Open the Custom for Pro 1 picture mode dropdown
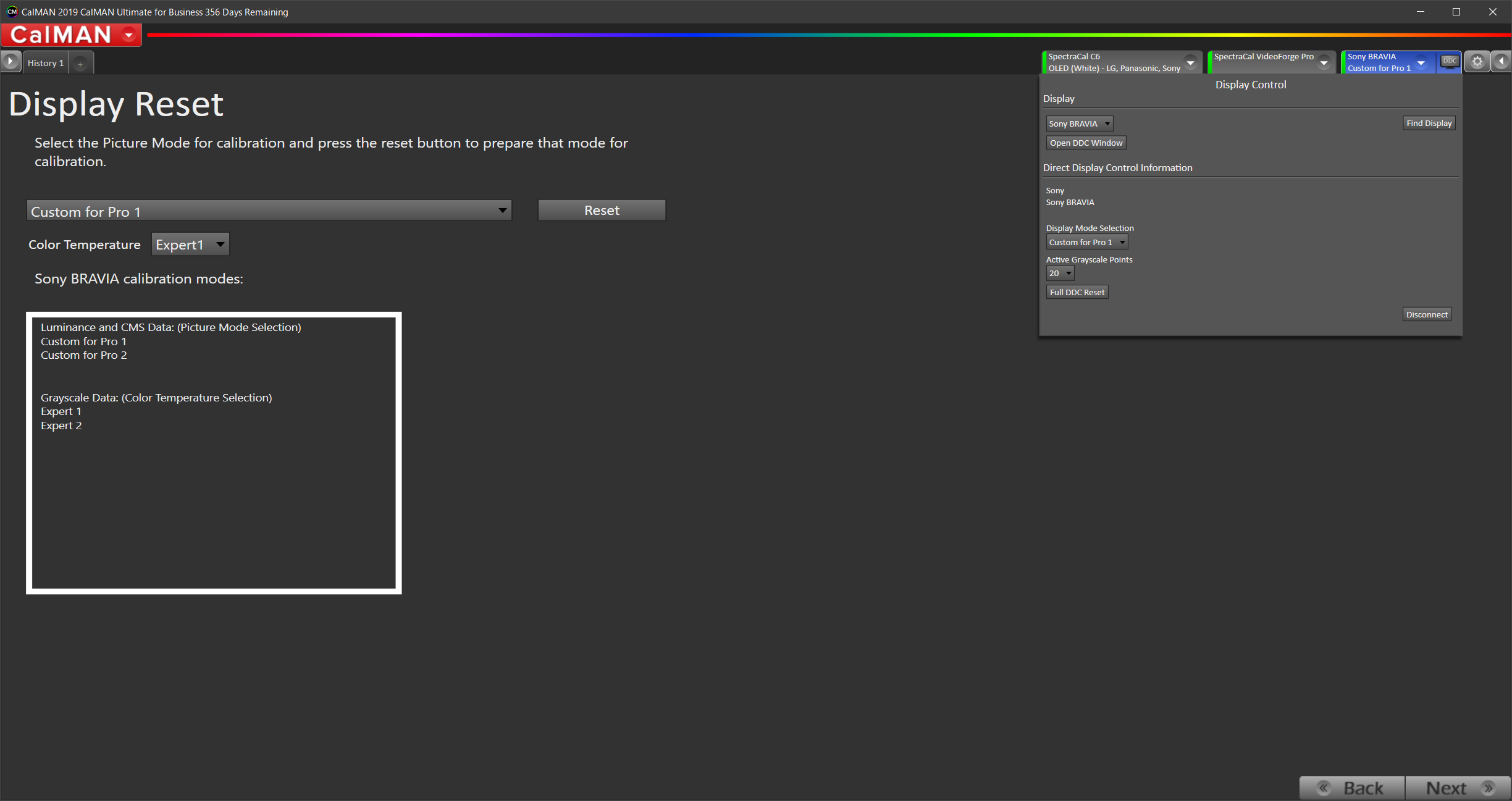The height and width of the screenshot is (801, 1512). [x=269, y=211]
